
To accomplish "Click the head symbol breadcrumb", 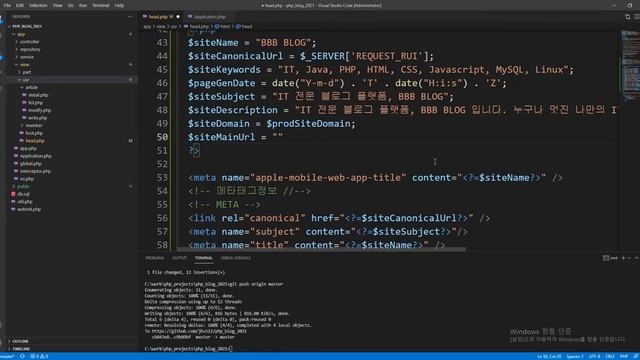I will [244, 27].
